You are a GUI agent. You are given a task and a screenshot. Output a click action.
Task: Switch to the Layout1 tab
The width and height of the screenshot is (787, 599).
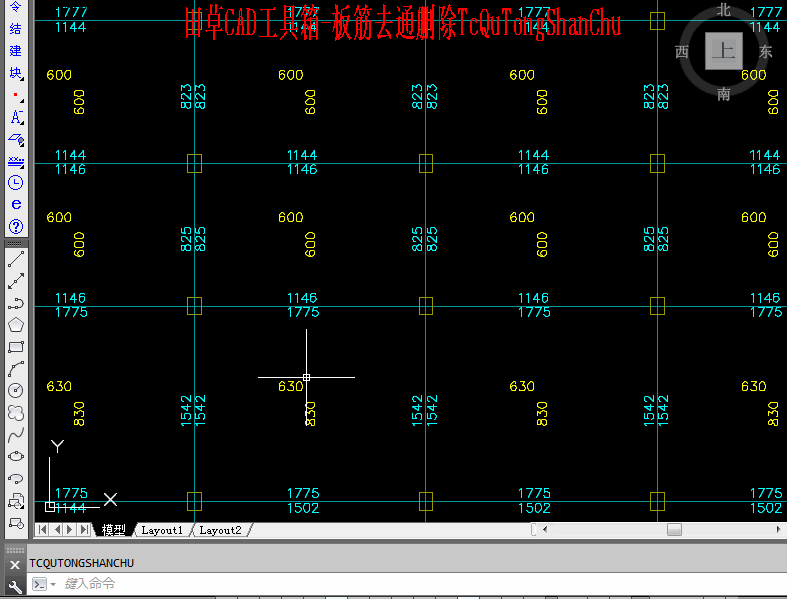(162, 530)
